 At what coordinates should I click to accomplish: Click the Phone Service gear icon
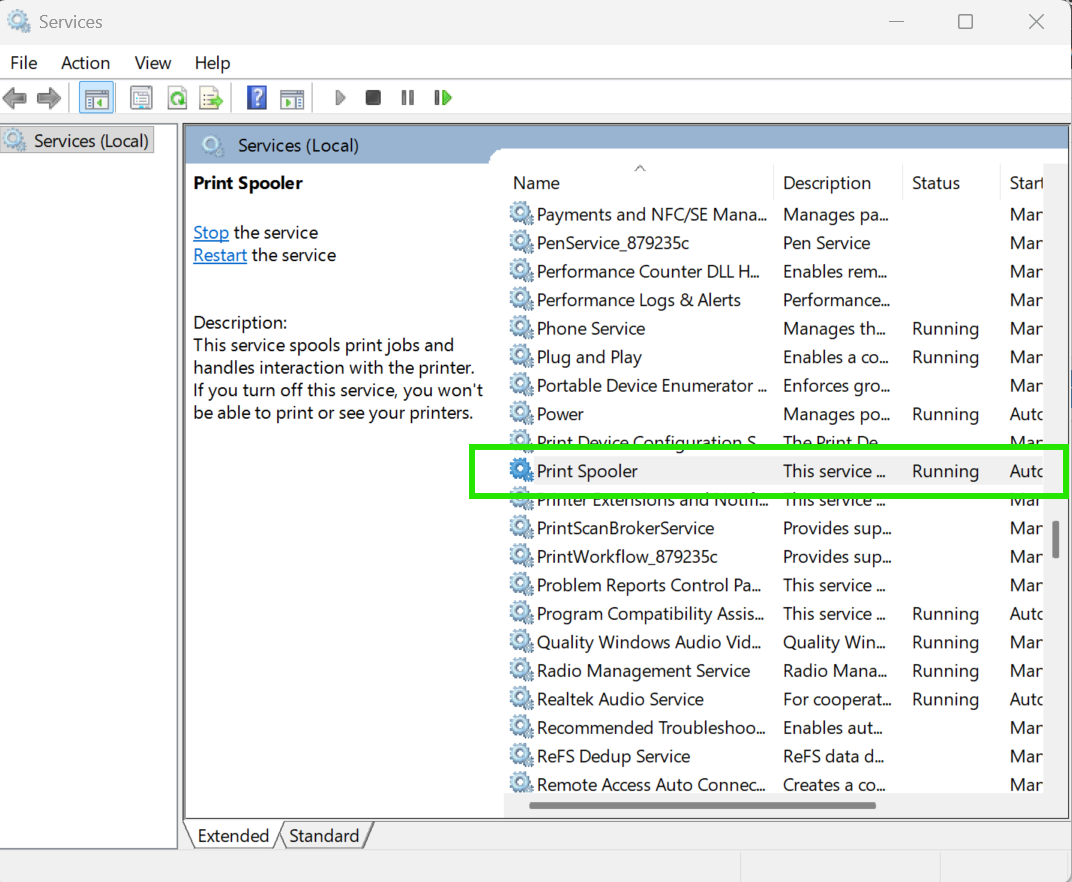(521, 328)
